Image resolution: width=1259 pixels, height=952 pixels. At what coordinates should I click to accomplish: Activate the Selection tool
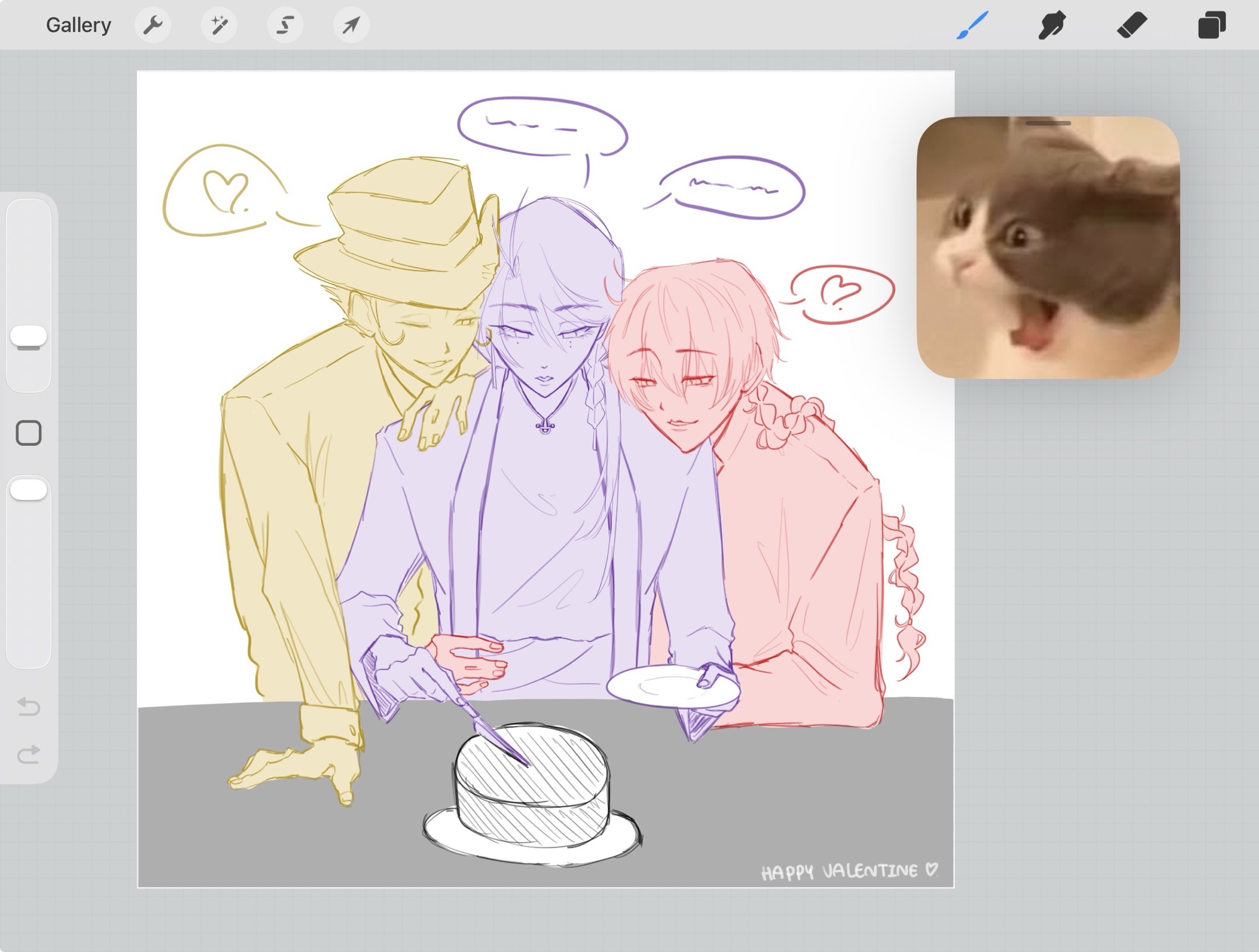pyautogui.click(x=285, y=25)
